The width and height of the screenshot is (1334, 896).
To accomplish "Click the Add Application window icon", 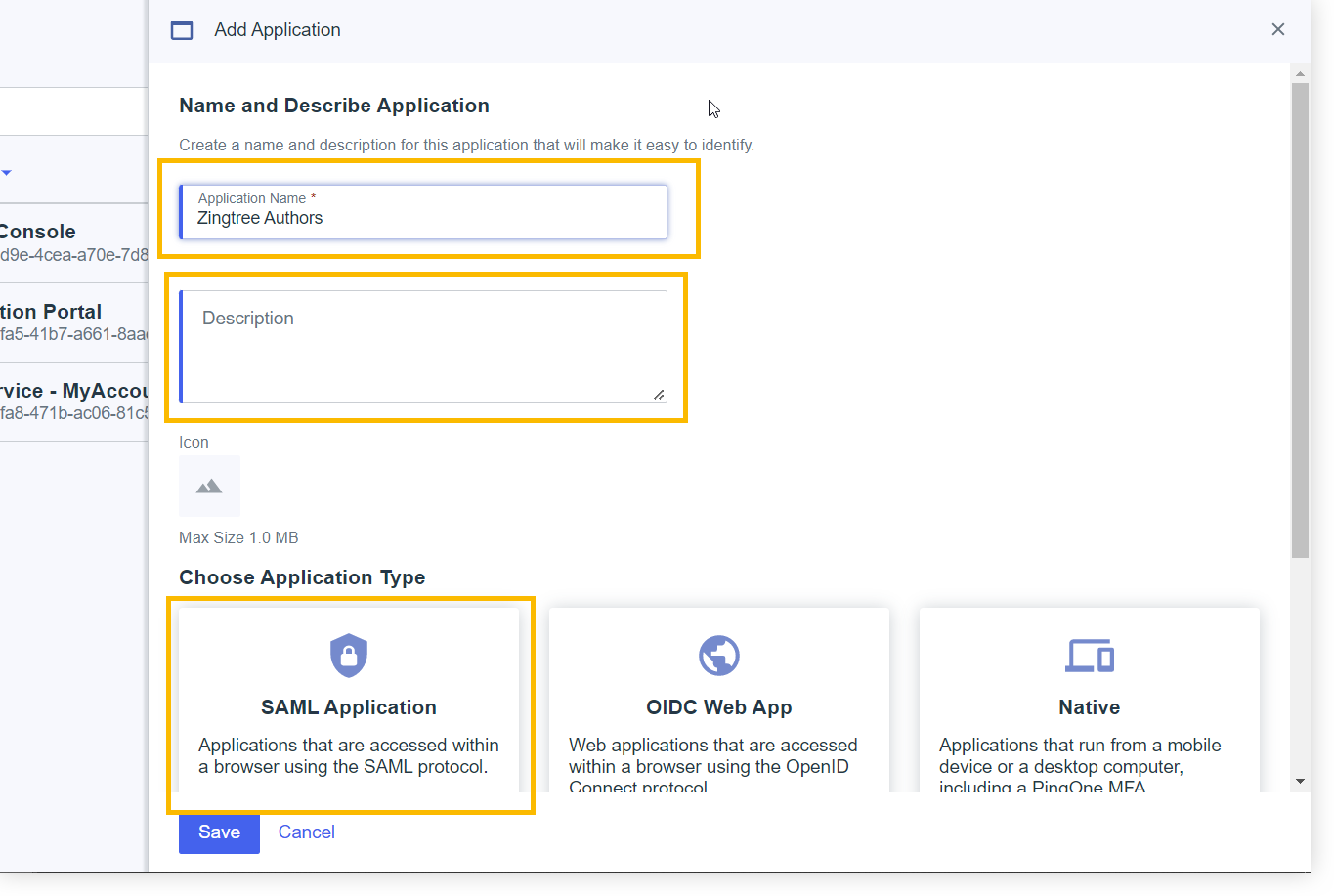I will (x=182, y=30).
